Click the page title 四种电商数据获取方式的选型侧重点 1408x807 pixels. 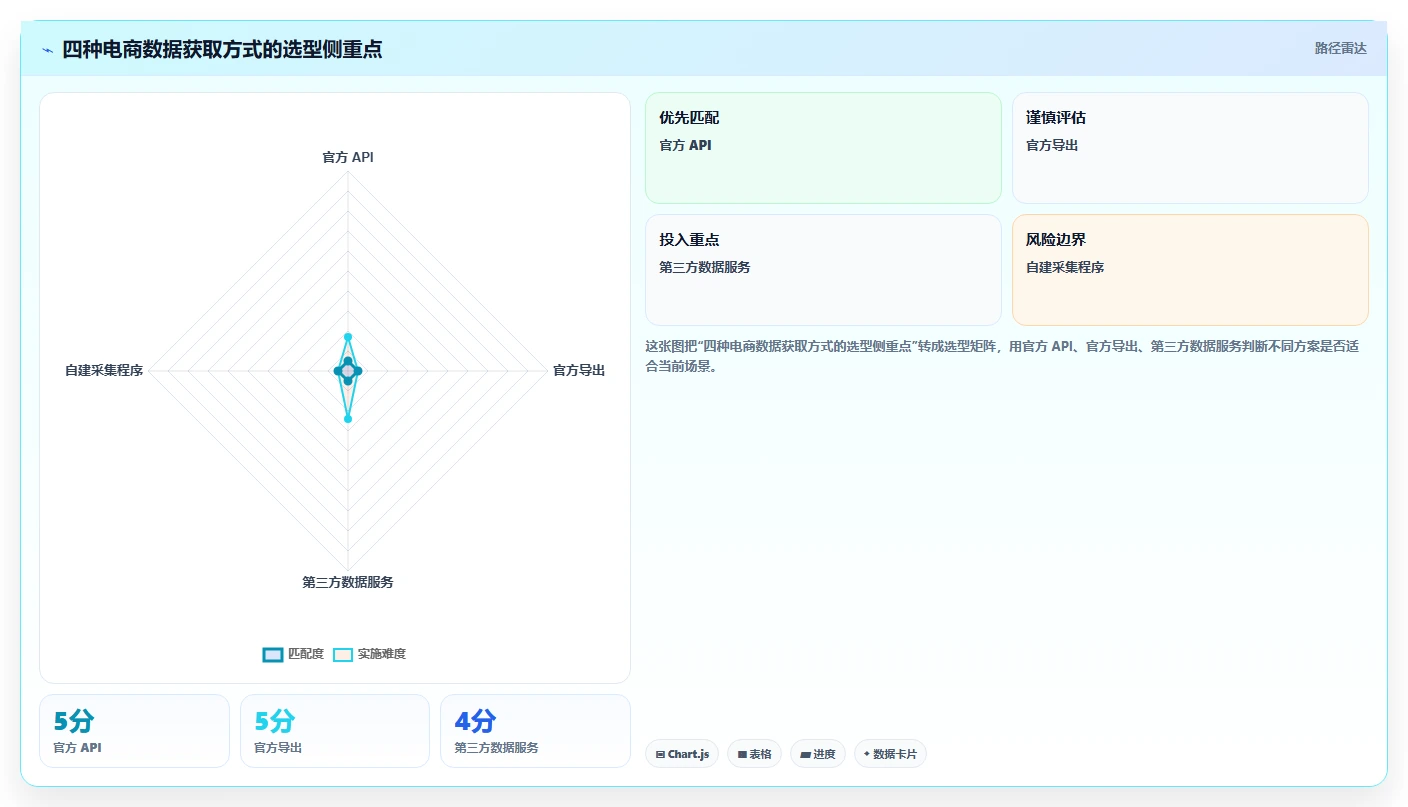coord(222,49)
